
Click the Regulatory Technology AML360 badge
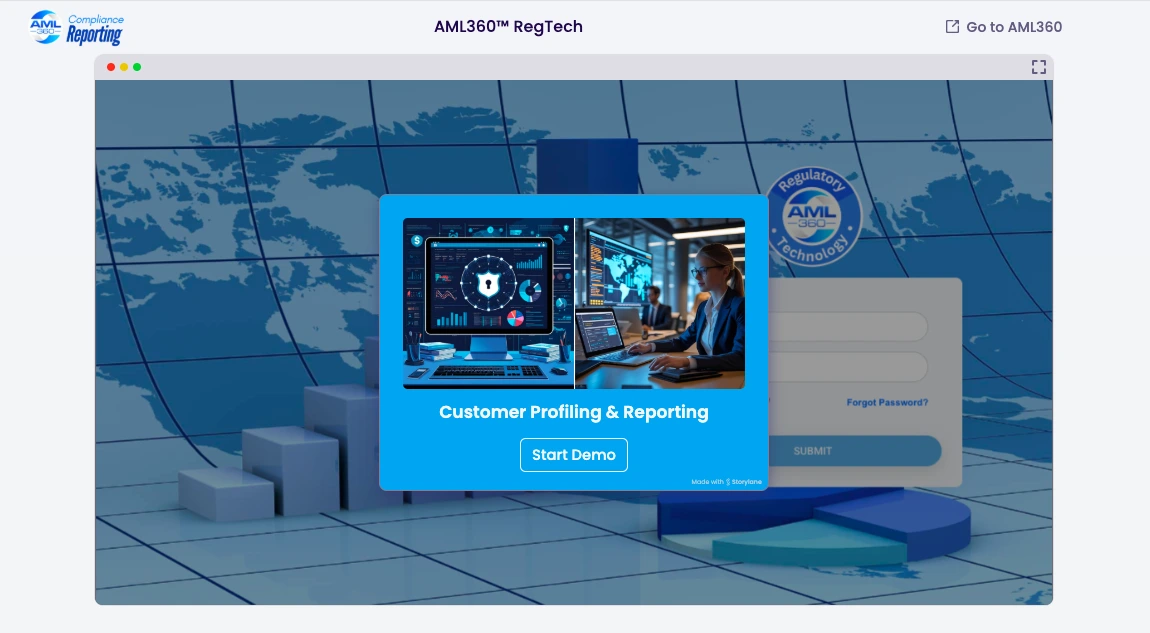(812, 217)
